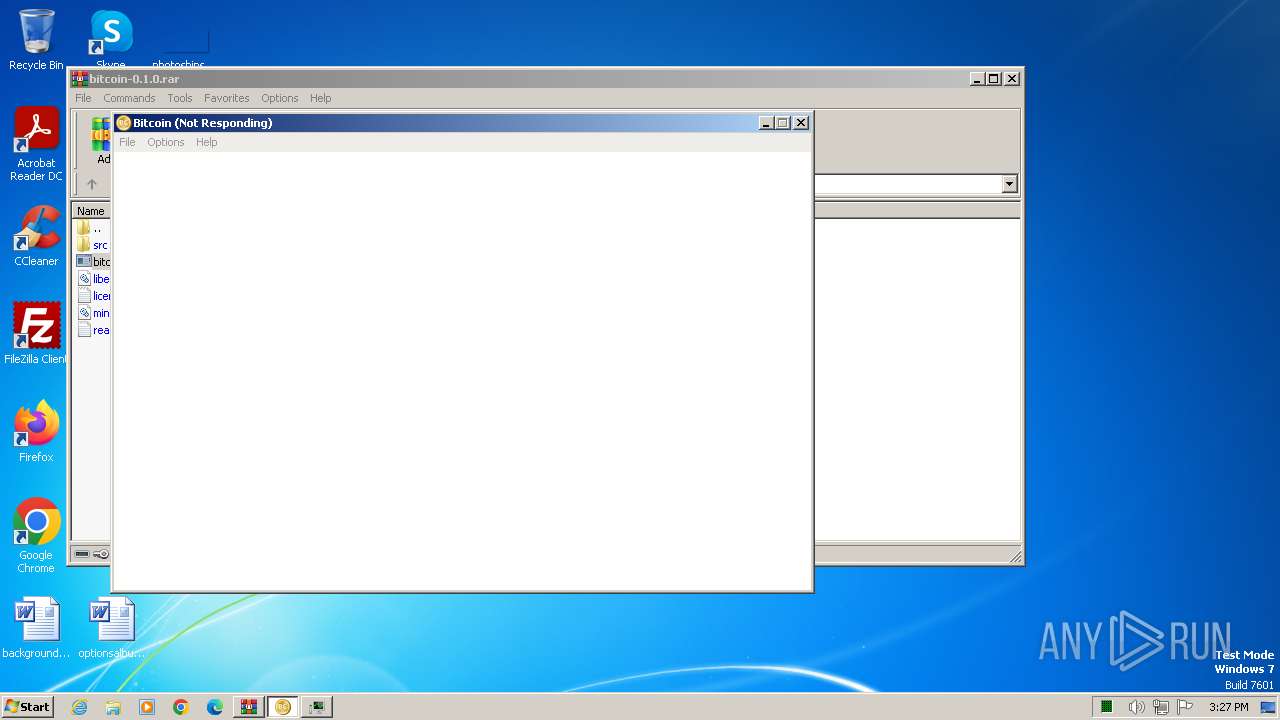Open Action Center flag icon
1280x720 pixels.
coord(1185,707)
